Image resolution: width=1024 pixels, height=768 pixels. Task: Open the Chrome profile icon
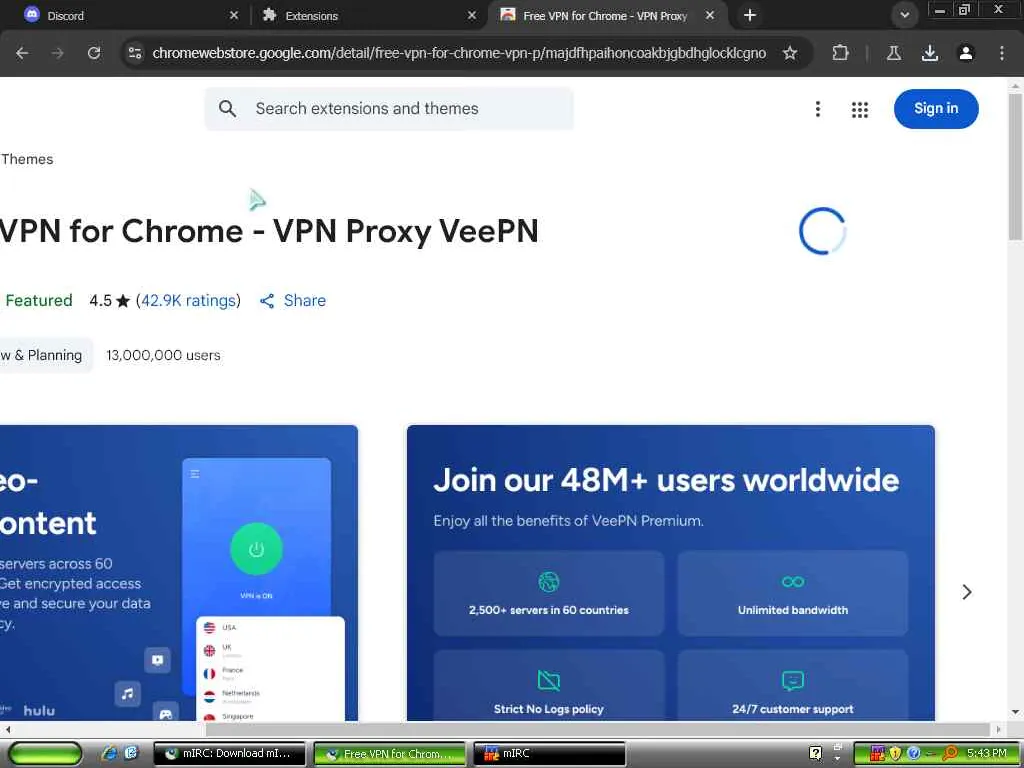[x=966, y=53]
